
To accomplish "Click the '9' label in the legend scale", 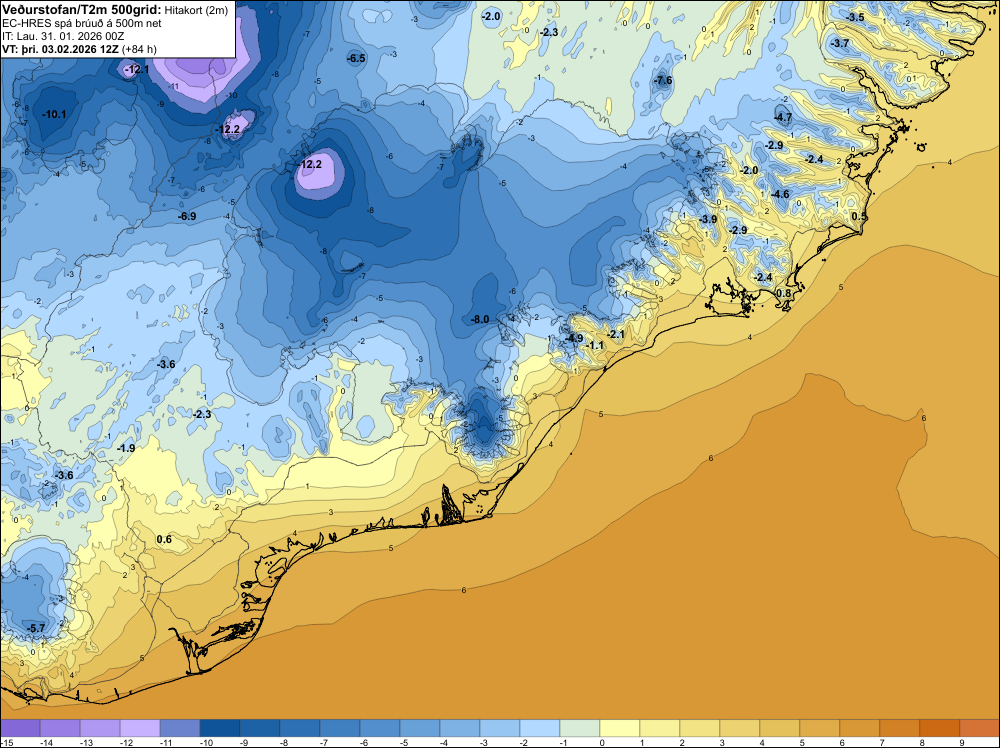I will point(961,742).
